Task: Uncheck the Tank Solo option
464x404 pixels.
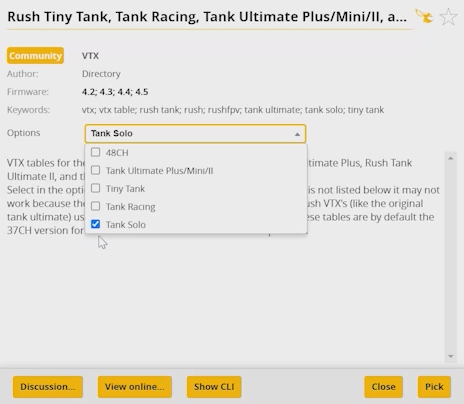Action: point(95,224)
